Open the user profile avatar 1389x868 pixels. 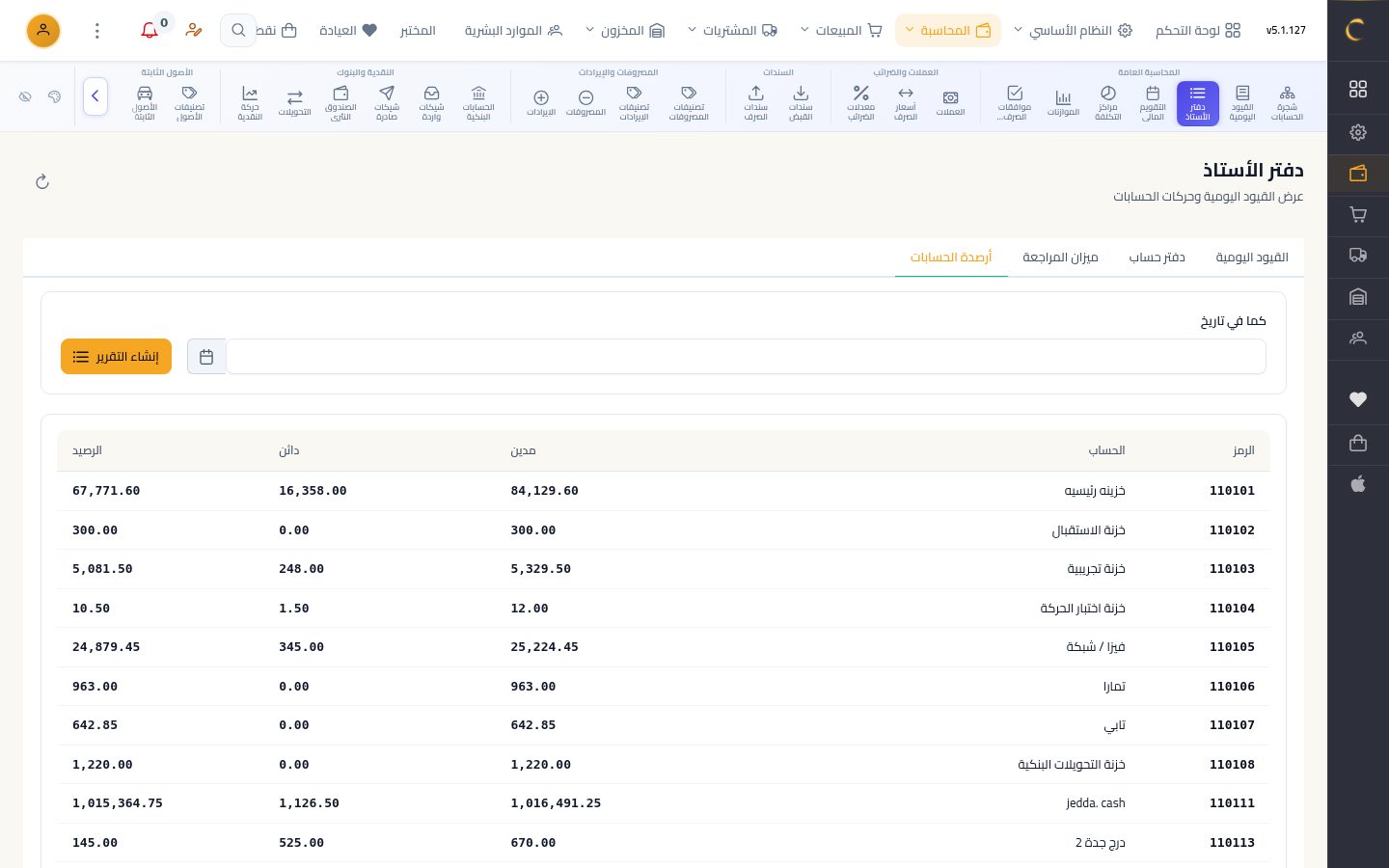(43, 31)
